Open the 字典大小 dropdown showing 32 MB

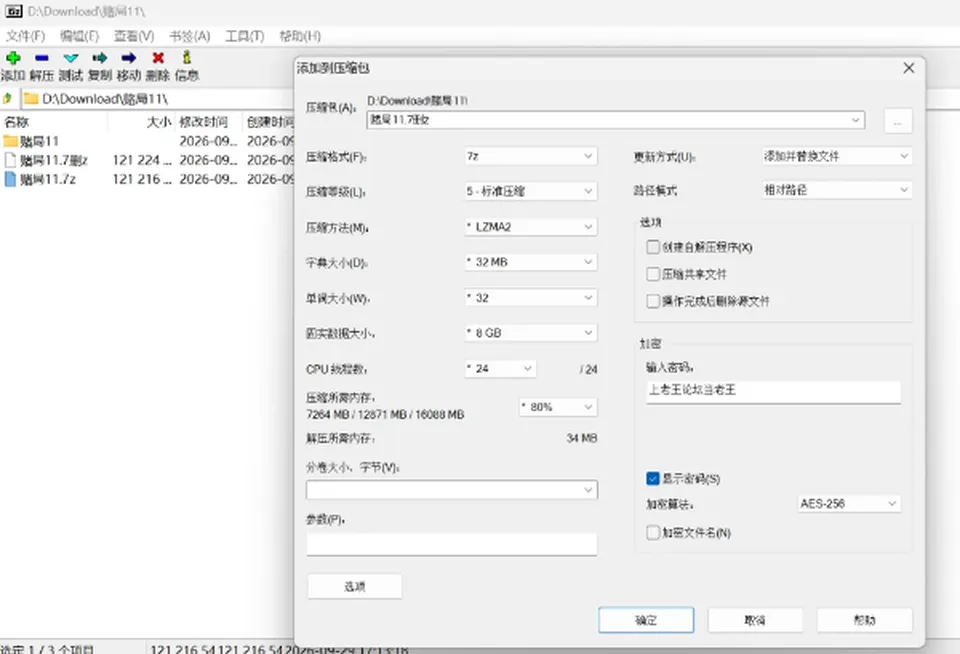[x=530, y=262]
